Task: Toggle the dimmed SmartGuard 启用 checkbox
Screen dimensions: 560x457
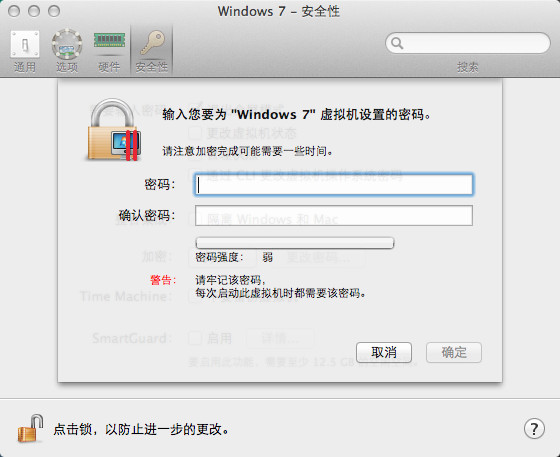Action: click(x=195, y=338)
